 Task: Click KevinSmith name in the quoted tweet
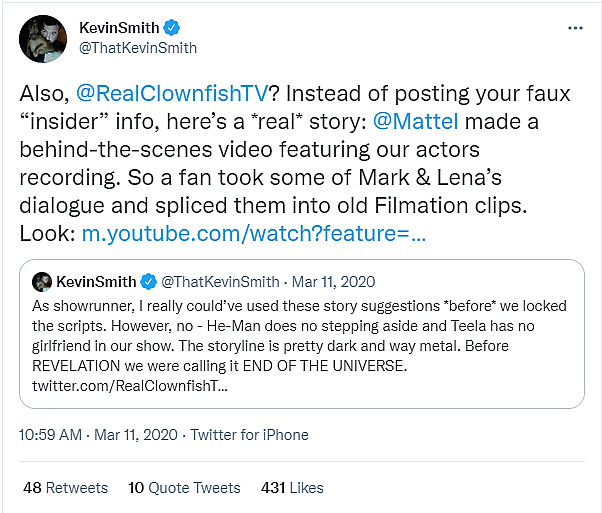[x=98, y=282]
